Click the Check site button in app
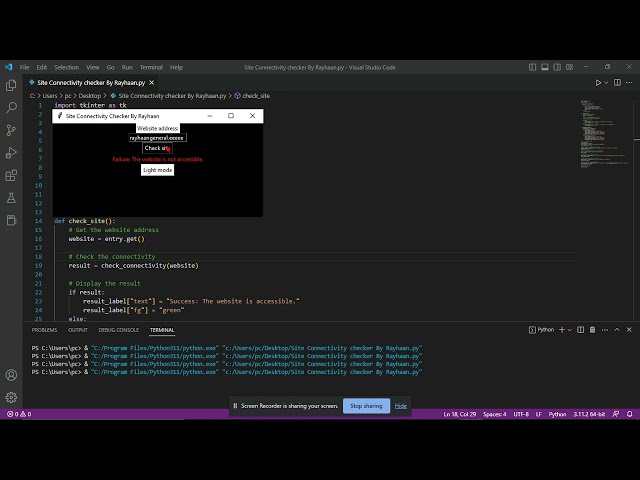 tap(158, 148)
